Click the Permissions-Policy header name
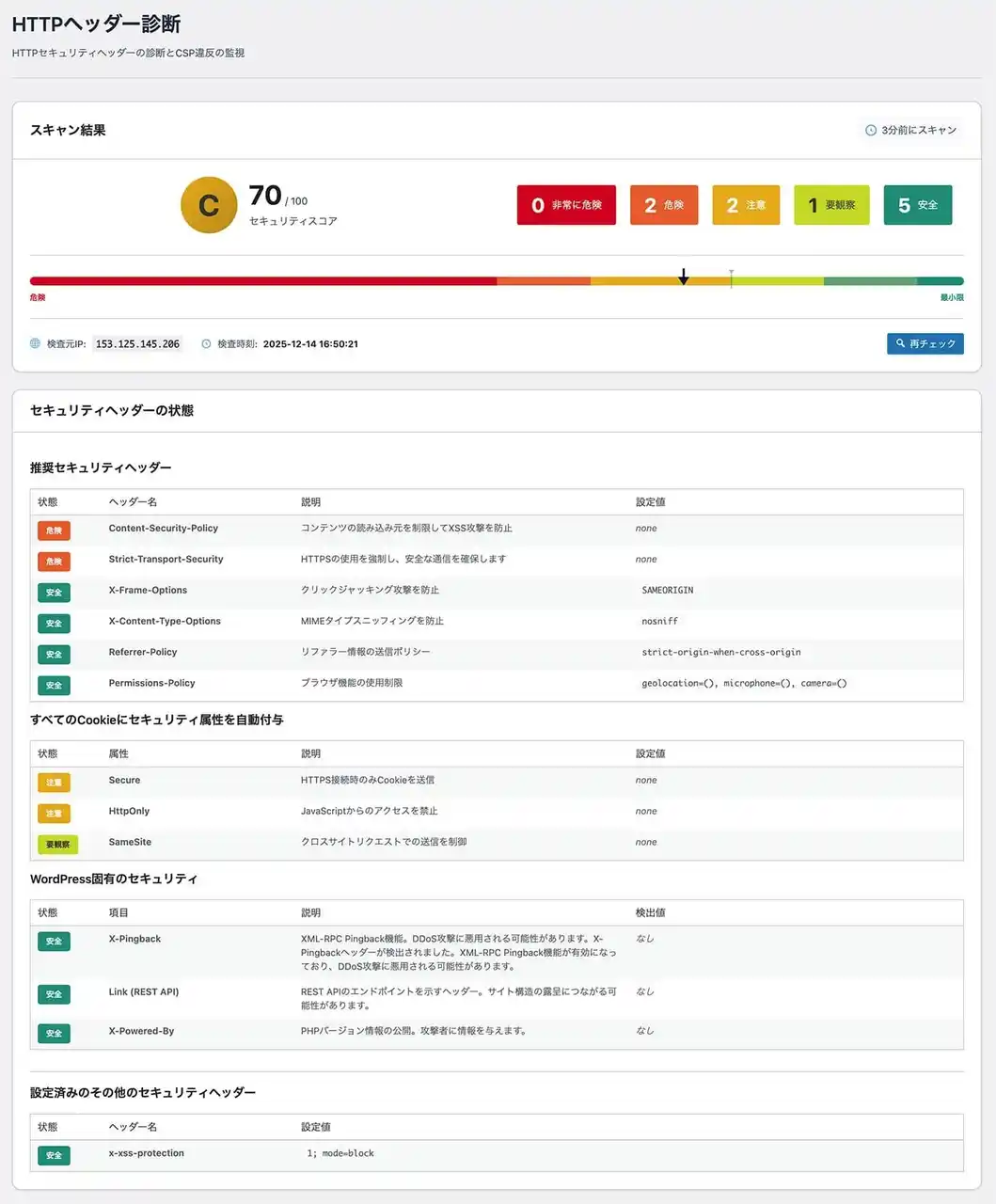 point(151,683)
